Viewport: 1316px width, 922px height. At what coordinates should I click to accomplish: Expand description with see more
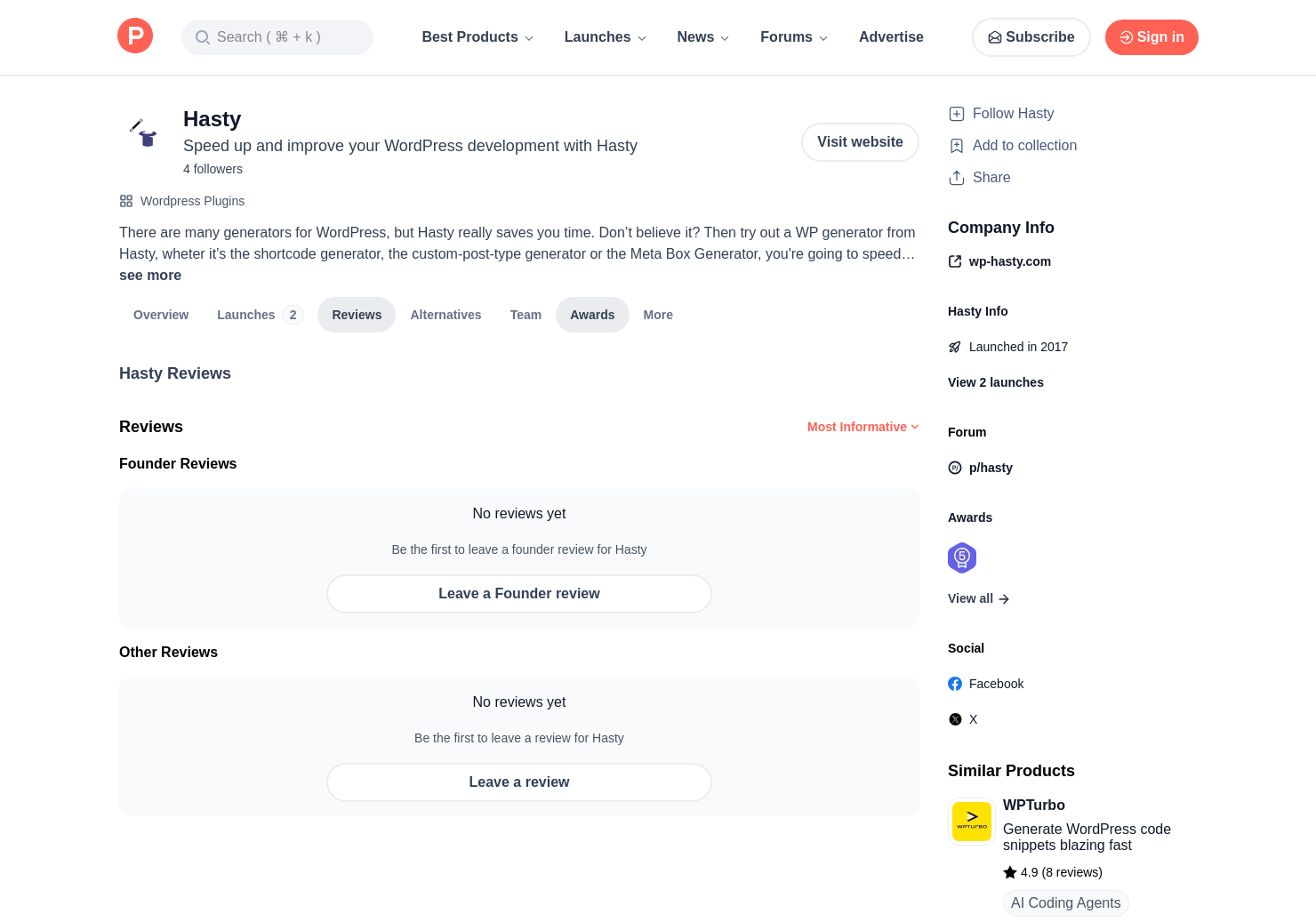[150, 276]
